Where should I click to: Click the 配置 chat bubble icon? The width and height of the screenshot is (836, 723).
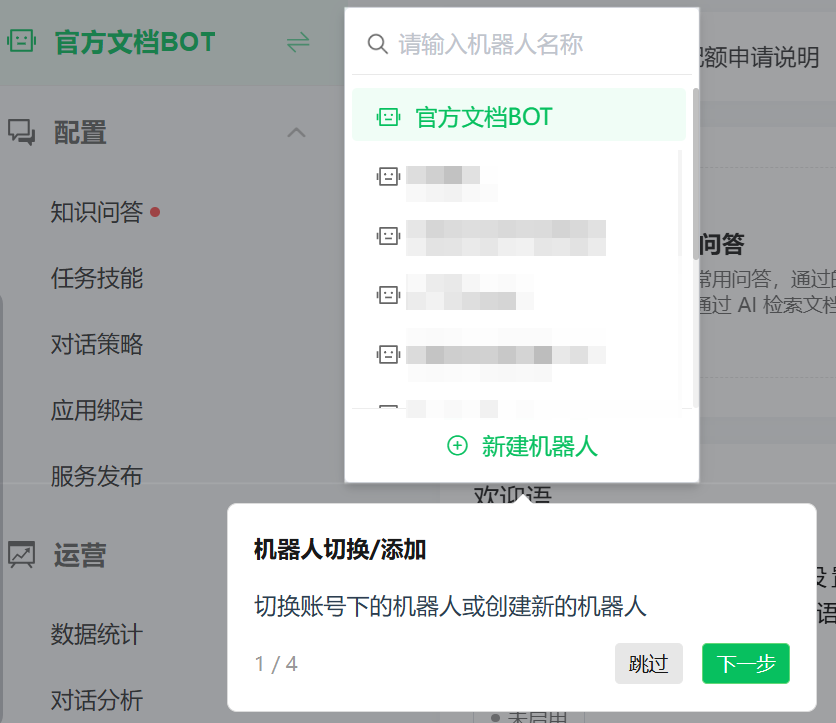[x=22, y=131]
